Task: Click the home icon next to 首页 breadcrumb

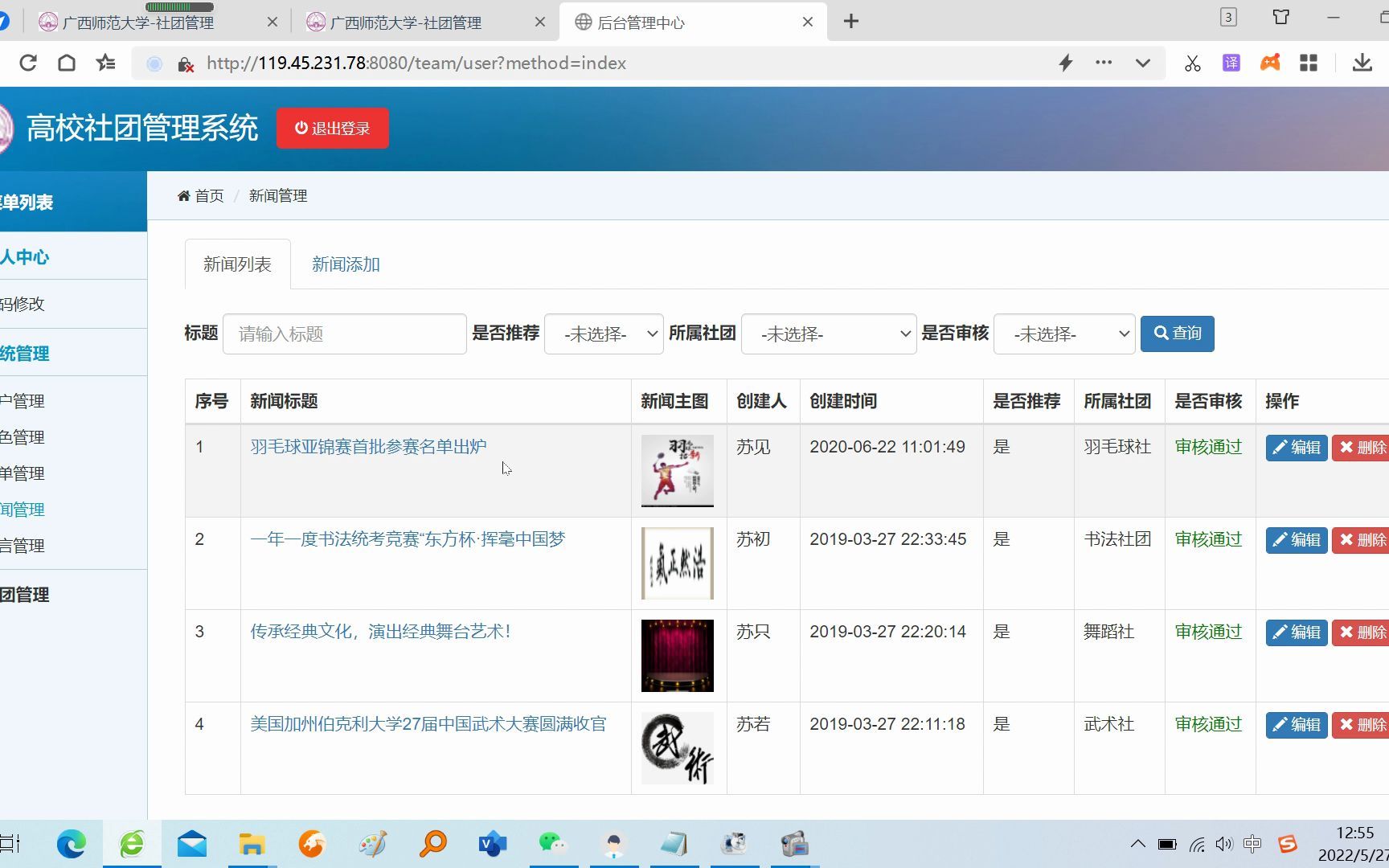Action: point(183,195)
